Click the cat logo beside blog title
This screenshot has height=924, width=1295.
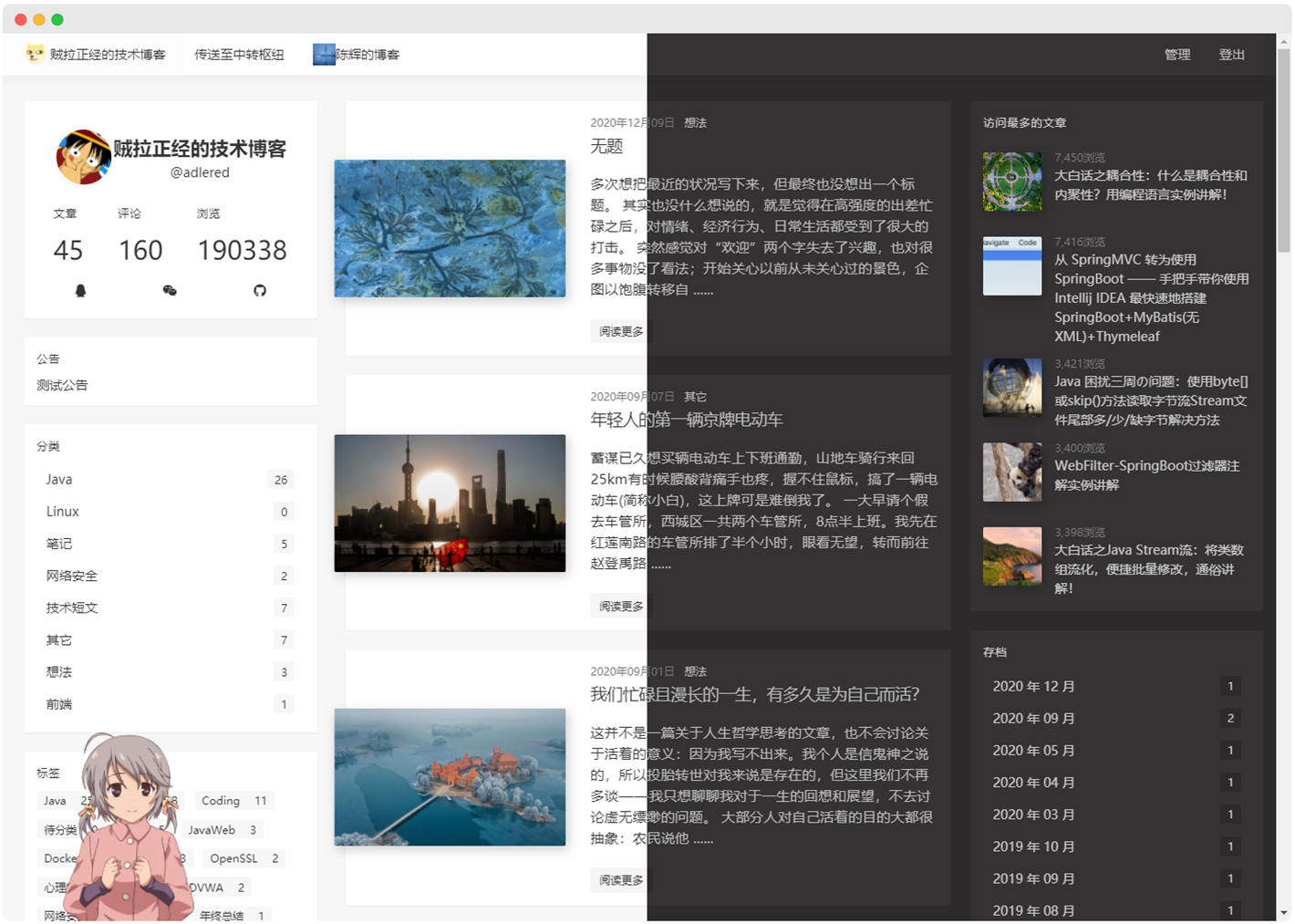(x=36, y=54)
